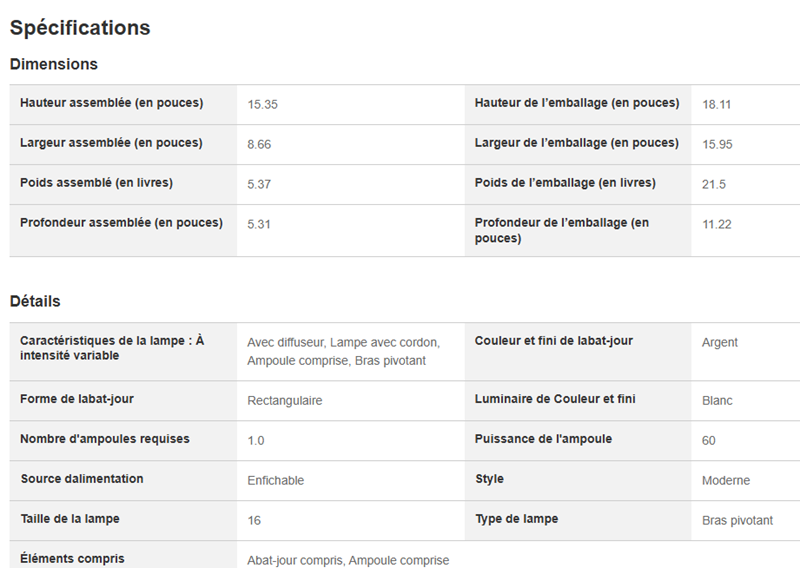The height and width of the screenshot is (568, 800).
Task: Click the Rectangulaire shade shape value
Action: pos(285,401)
